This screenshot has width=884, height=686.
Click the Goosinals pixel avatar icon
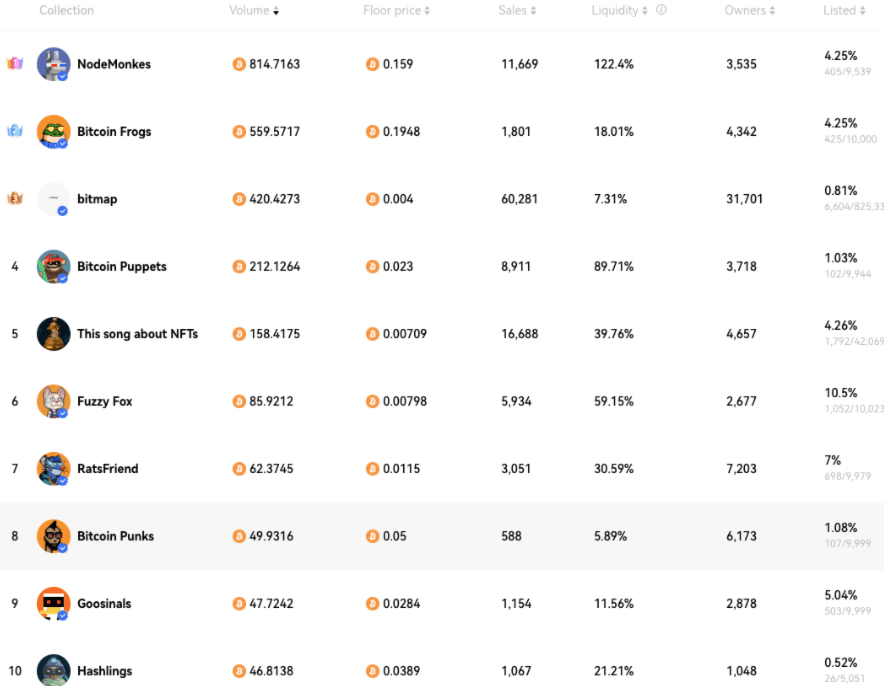[53, 603]
